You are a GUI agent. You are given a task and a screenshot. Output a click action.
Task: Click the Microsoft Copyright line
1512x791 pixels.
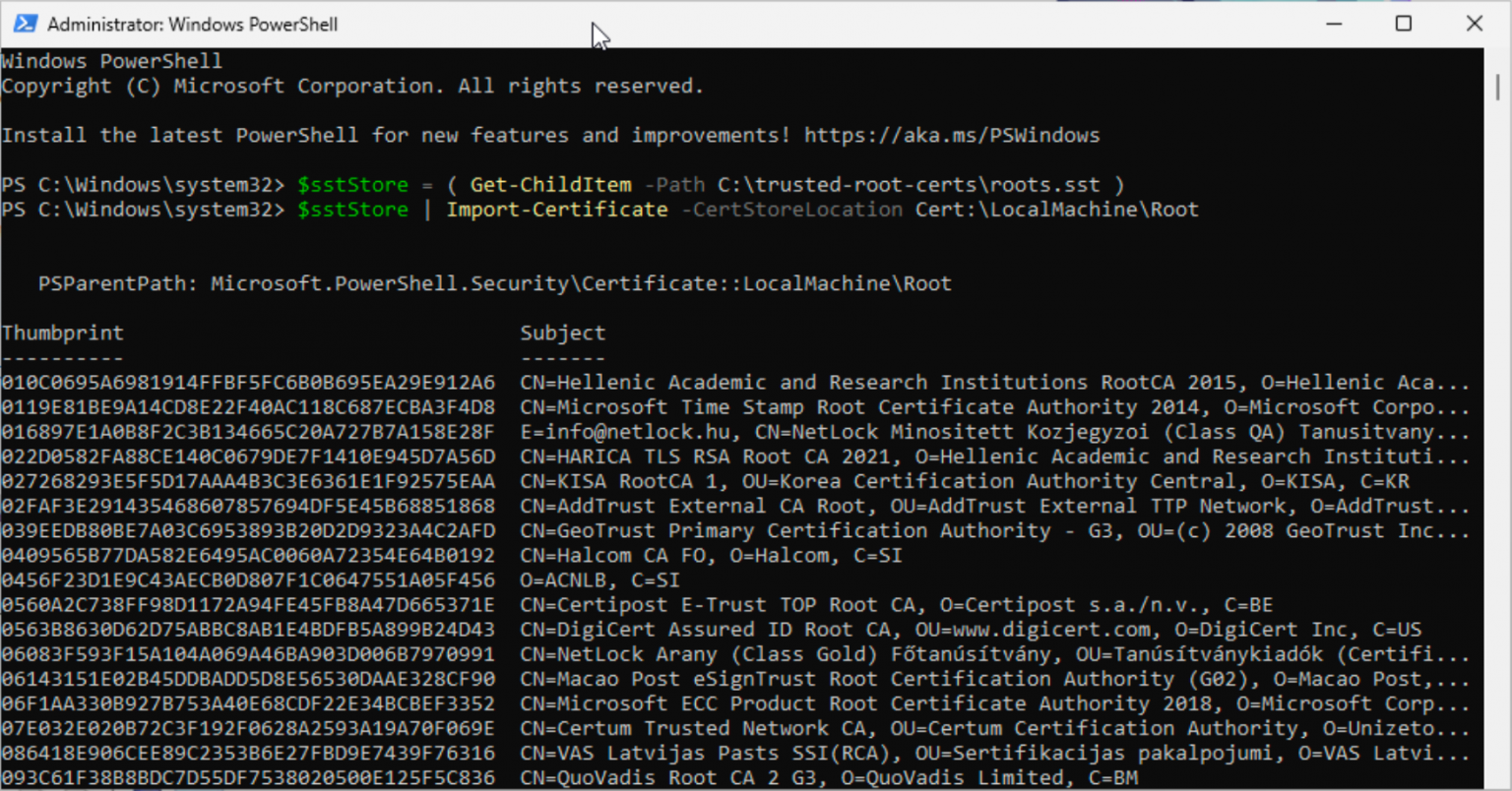(351, 86)
